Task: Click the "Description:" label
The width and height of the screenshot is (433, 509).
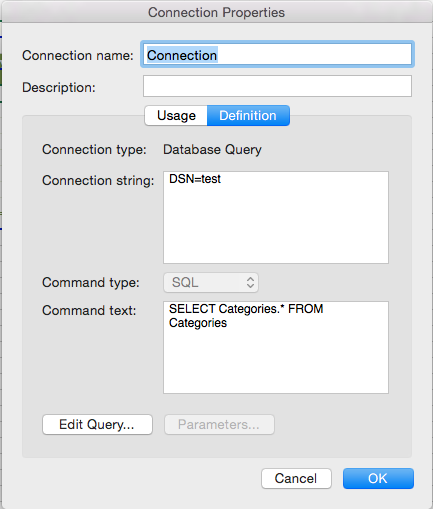Action: tap(59, 87)
